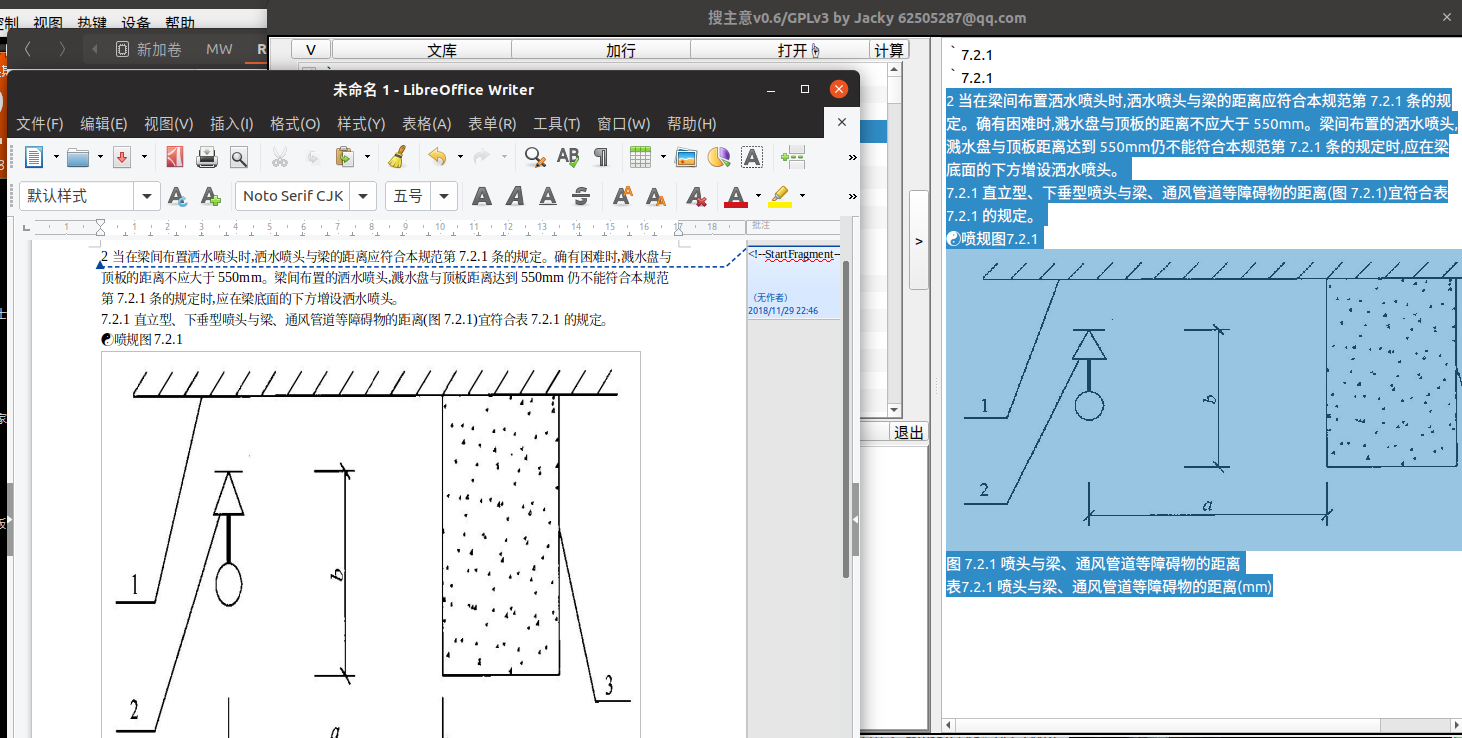Viewport: 1462px width, 738px height.
Task: Clear direct formatting icon
Action: (x=697, y=196)
